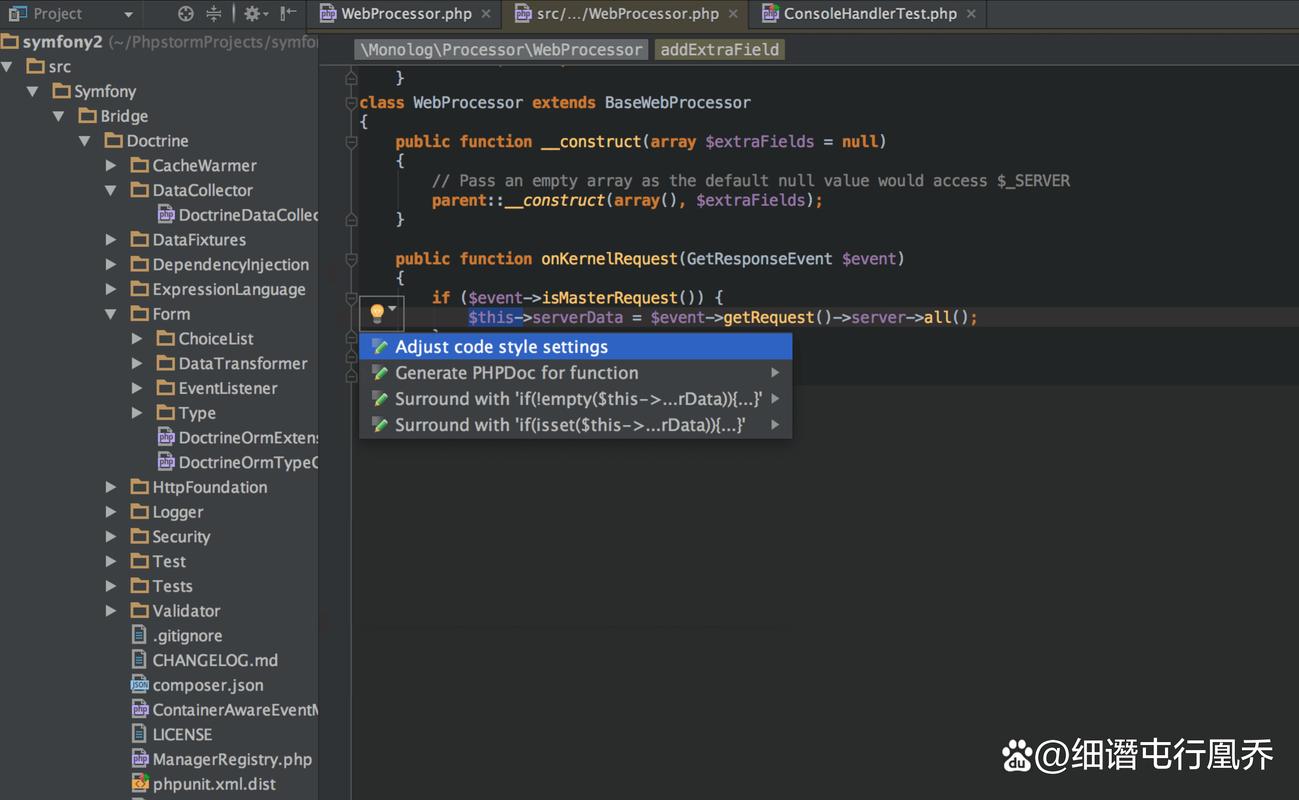This screenshot has height=800, width=1299.
Task: Click the PHP file icon on WebProcessor.php tab
Action: tap(328, 14)
